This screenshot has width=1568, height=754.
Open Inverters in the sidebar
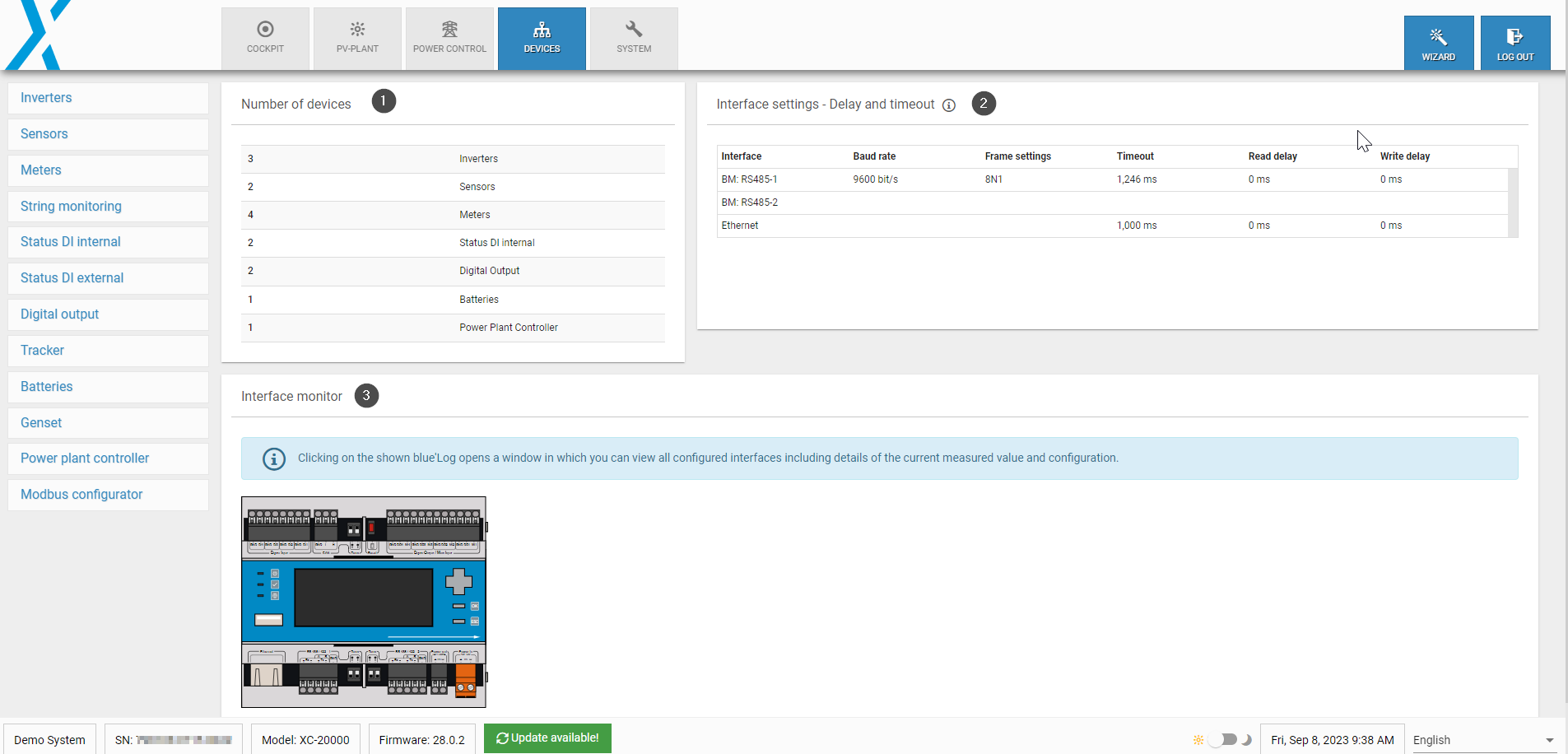[46, 98]
